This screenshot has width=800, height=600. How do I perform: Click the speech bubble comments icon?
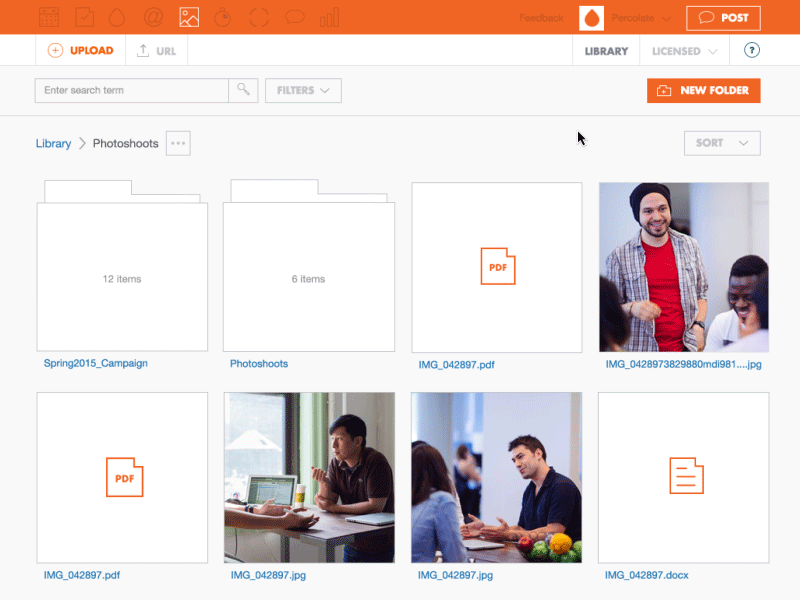pyautogui.click(x=294, y=17)
